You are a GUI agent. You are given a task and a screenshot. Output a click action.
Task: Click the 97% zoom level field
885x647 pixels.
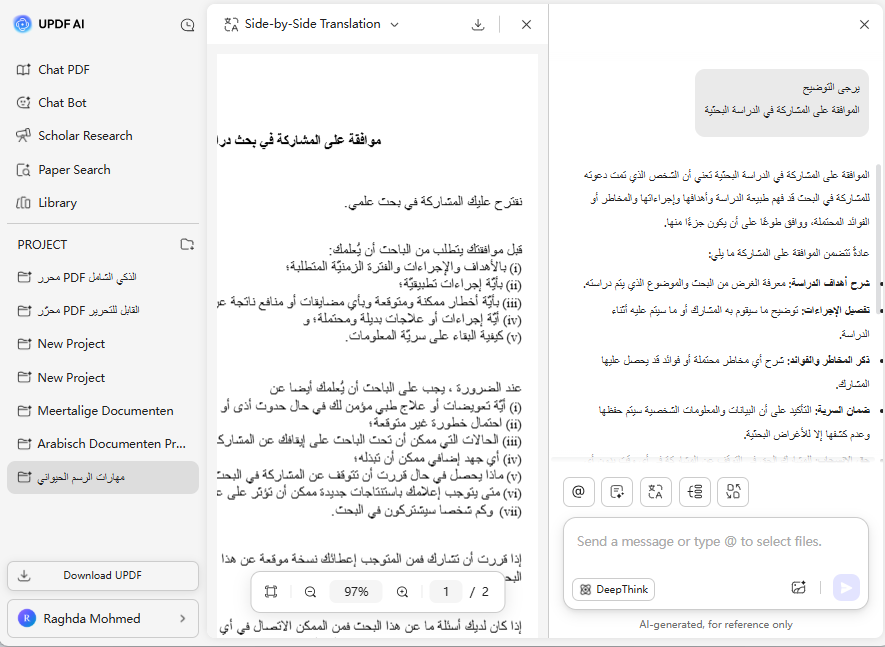point(356,592)
